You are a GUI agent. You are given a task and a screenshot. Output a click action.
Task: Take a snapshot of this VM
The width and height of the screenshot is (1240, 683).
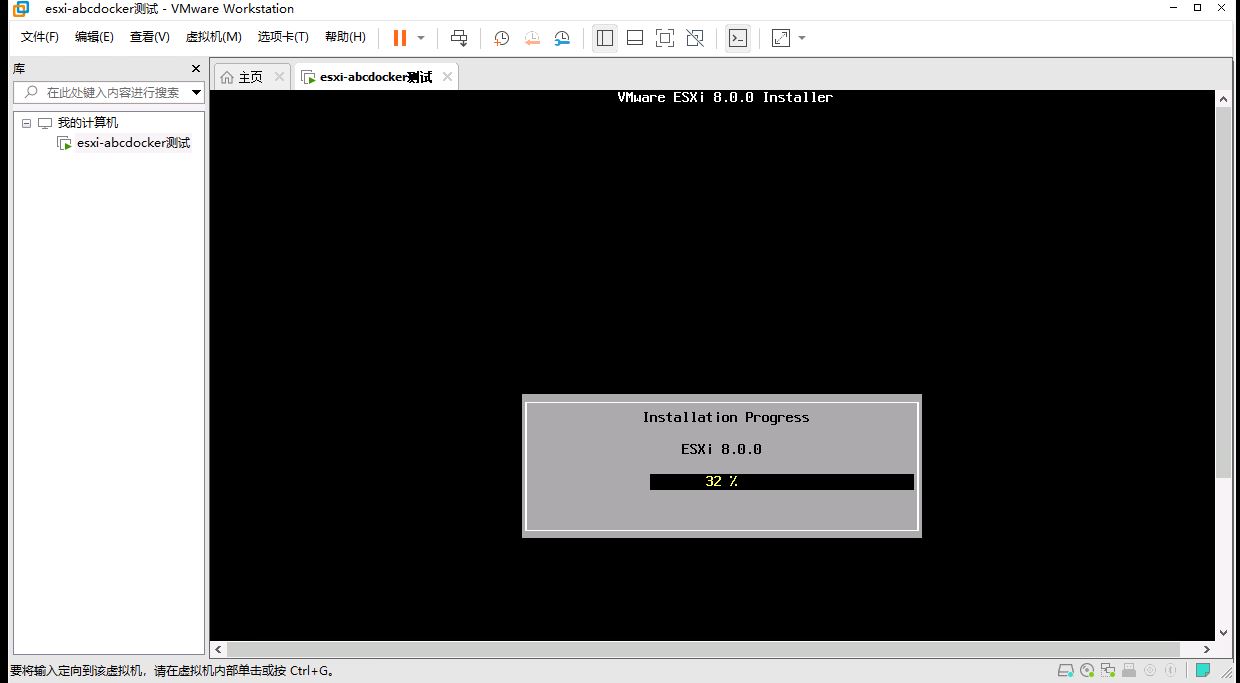tap(501, 38)
